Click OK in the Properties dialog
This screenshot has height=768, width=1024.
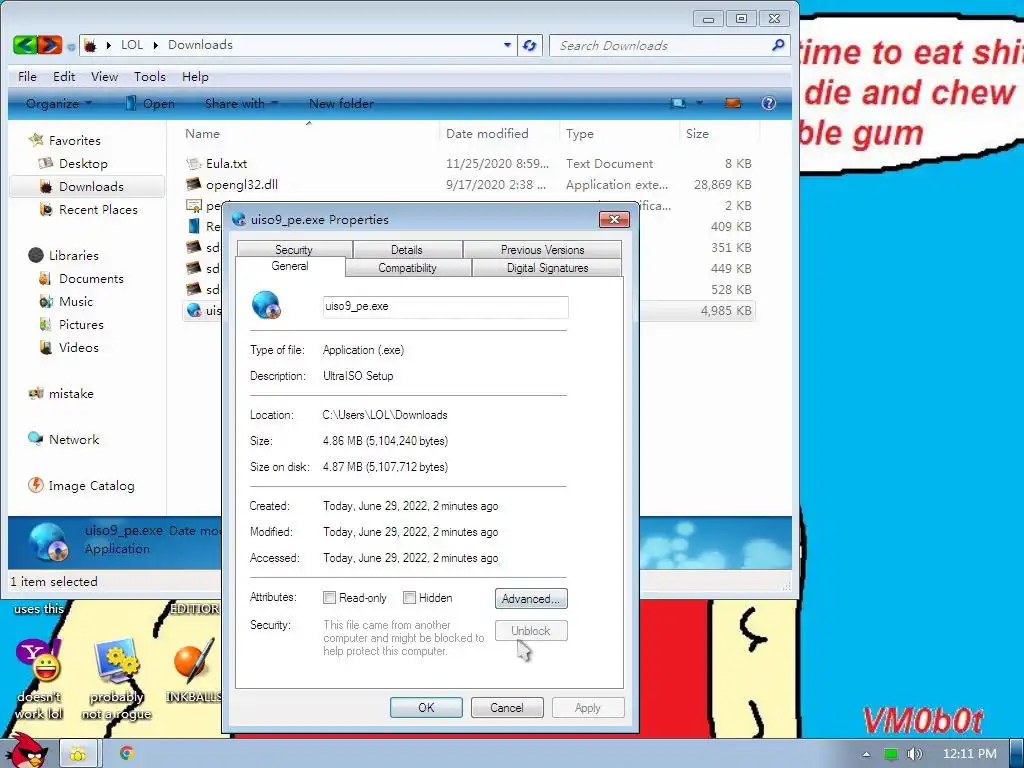(426, 707)
